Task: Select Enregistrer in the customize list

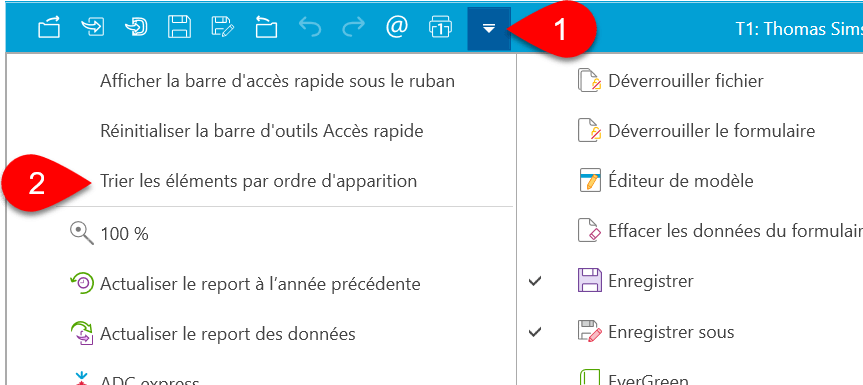Action: pos(651,282)
